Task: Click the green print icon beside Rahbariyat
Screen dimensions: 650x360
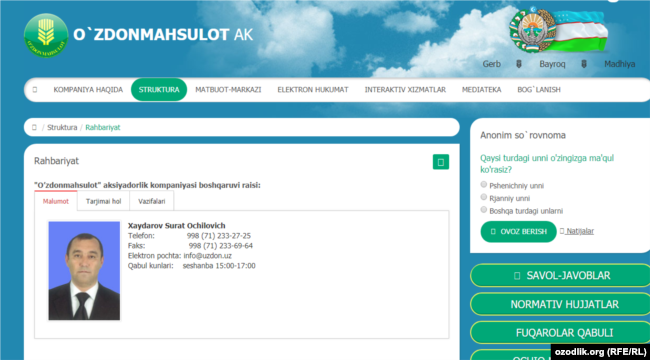Action: click(x=441, y=162)
